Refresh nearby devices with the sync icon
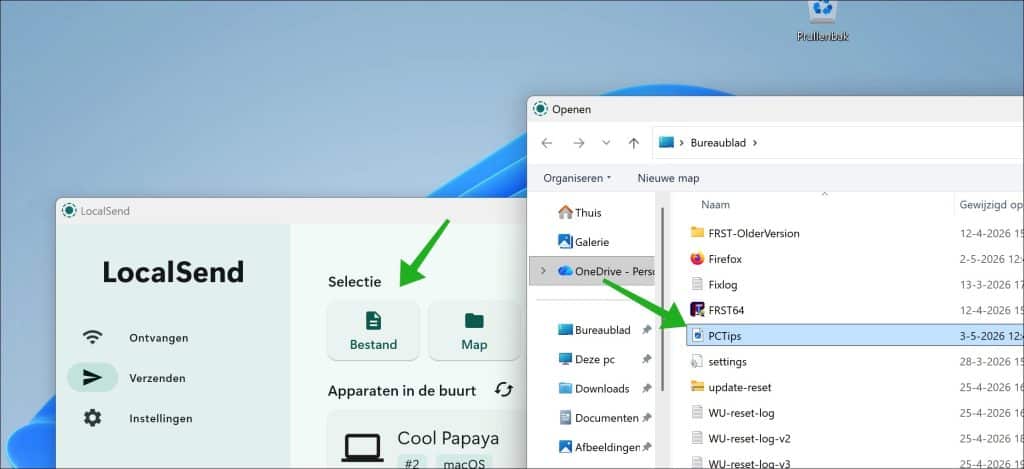This screenshot has height=469, width=1024. pos(503,390)
